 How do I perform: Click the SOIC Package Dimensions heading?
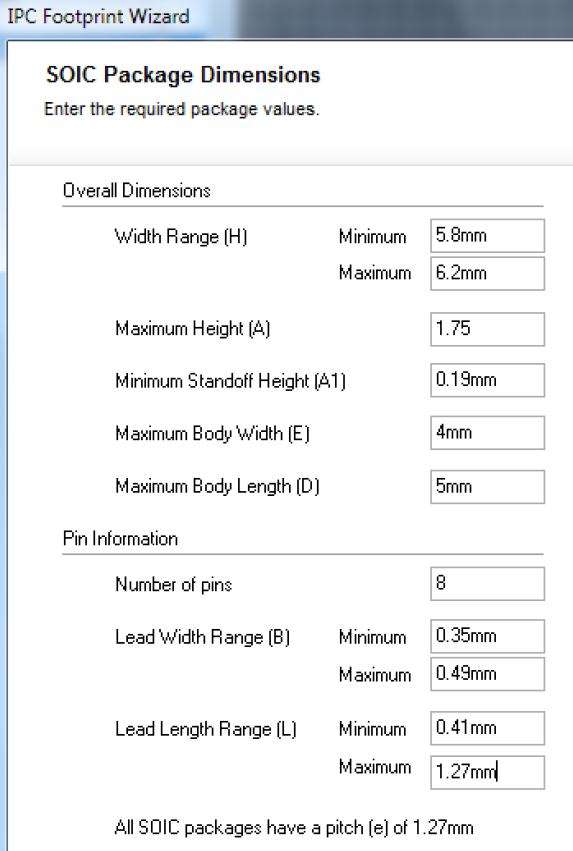pos(183,75)
